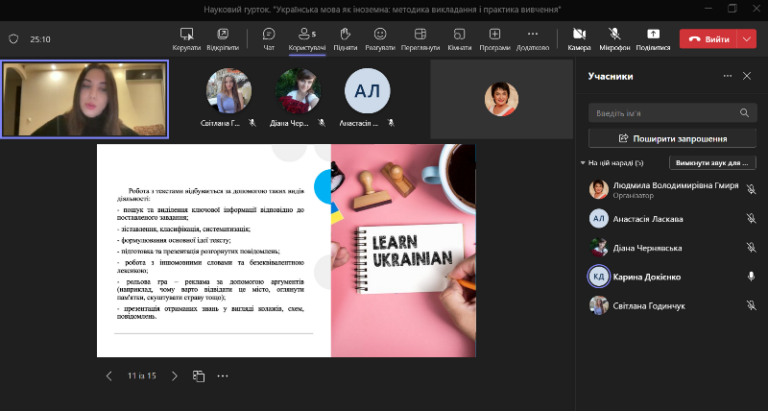Collapse the 'На цій нараді' participant list
Screen dimensions: 768x411
tap(583, 163)
